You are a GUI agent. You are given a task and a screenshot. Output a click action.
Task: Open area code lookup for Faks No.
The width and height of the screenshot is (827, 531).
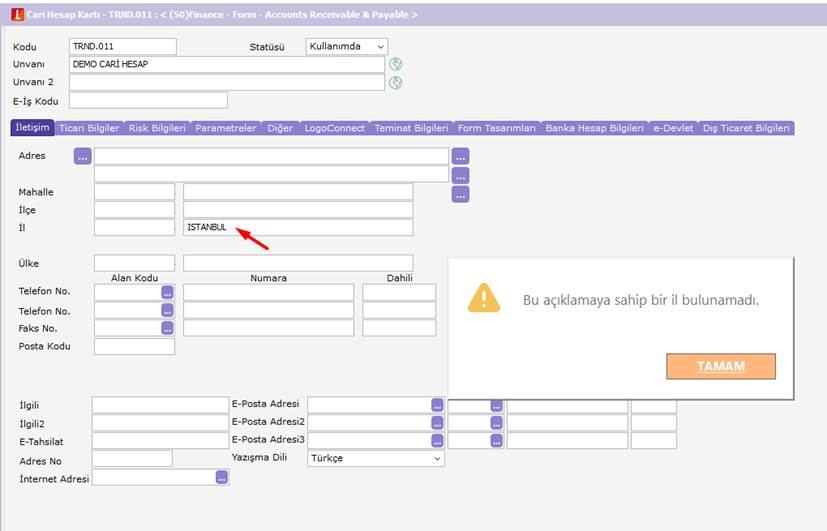(167, 329)
